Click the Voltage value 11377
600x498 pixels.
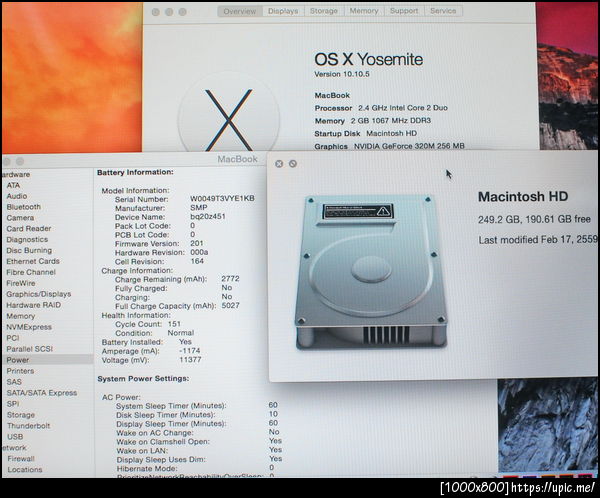[190, 360]
